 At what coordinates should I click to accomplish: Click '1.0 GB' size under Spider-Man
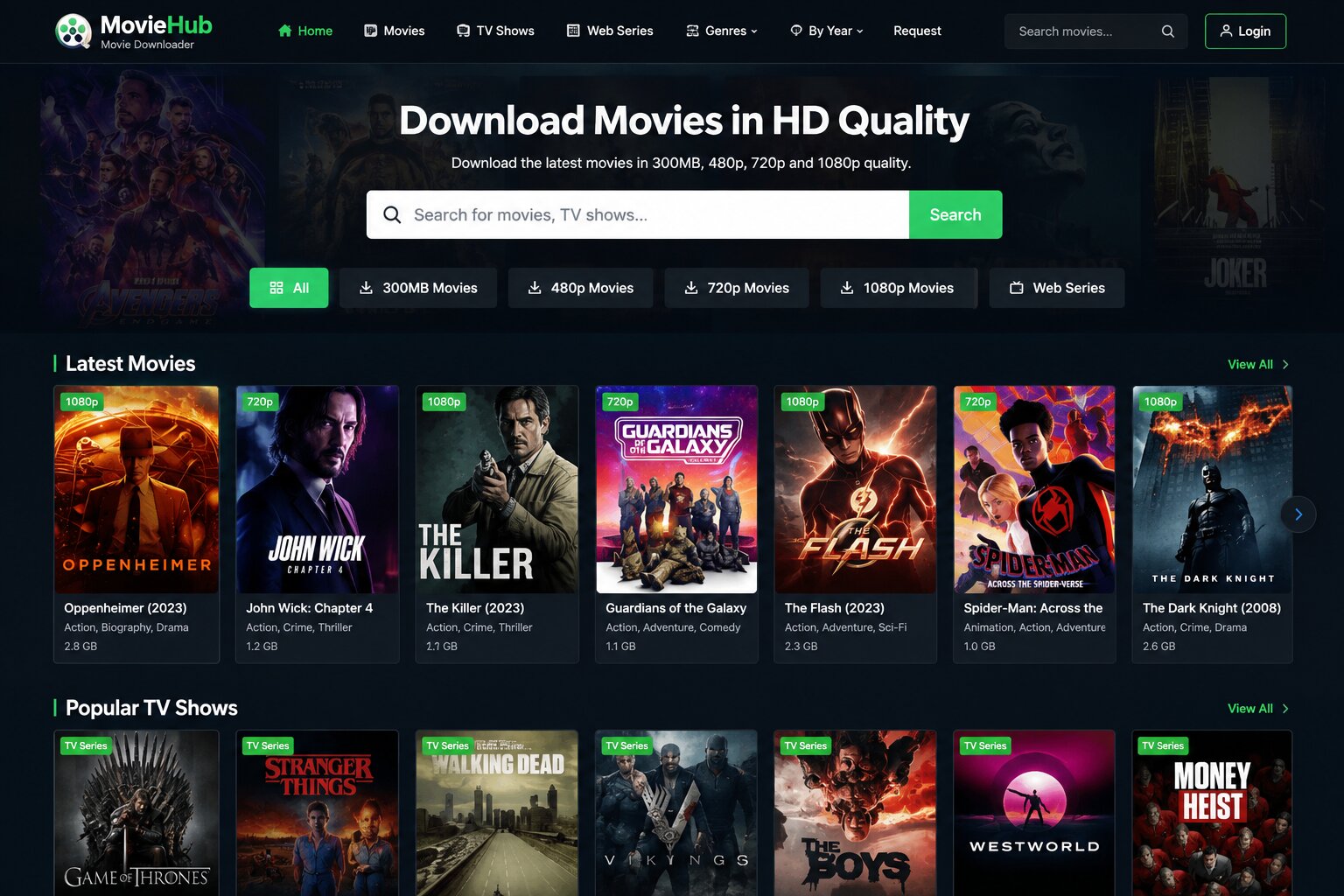(980, 647)
